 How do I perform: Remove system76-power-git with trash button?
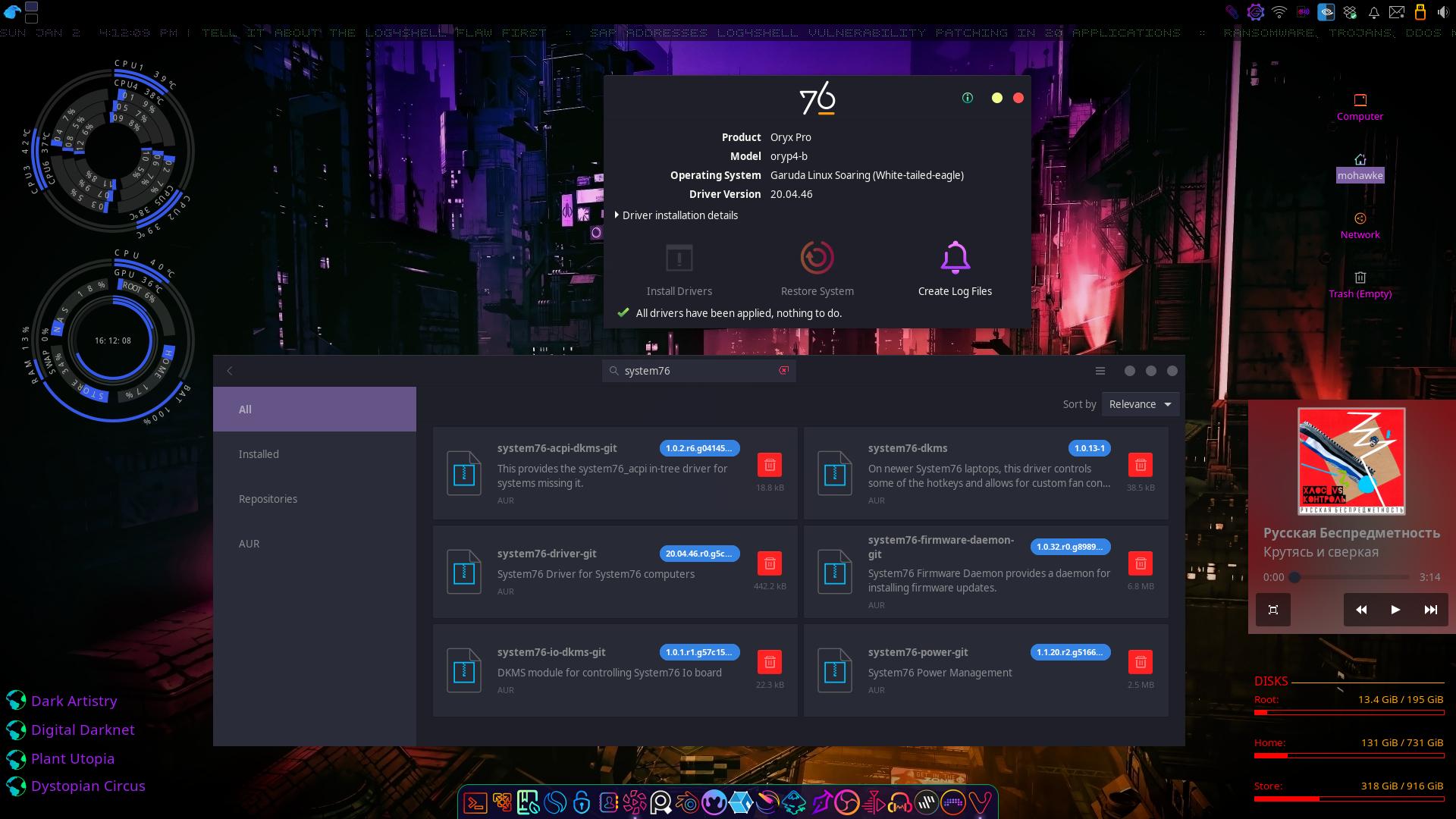tap(1140, 662)
